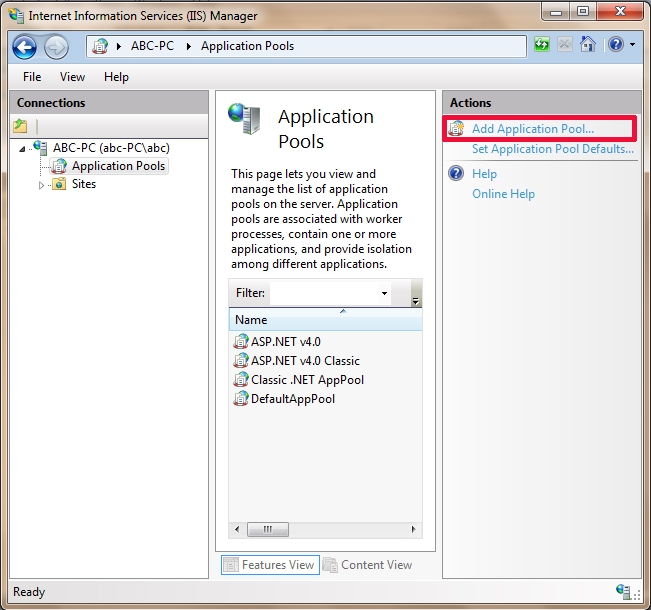Expand breadcrumb arrow before Application Pools

[x=188, y=46]
